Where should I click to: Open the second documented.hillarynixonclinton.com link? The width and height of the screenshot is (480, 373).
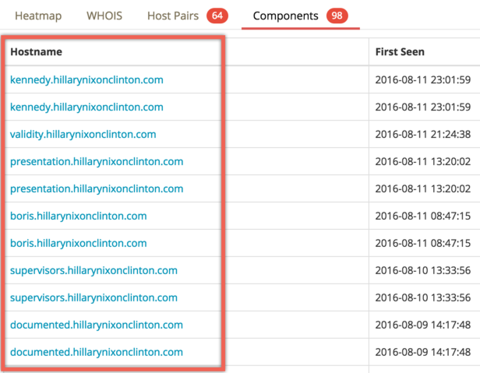[x=97, y=352]
